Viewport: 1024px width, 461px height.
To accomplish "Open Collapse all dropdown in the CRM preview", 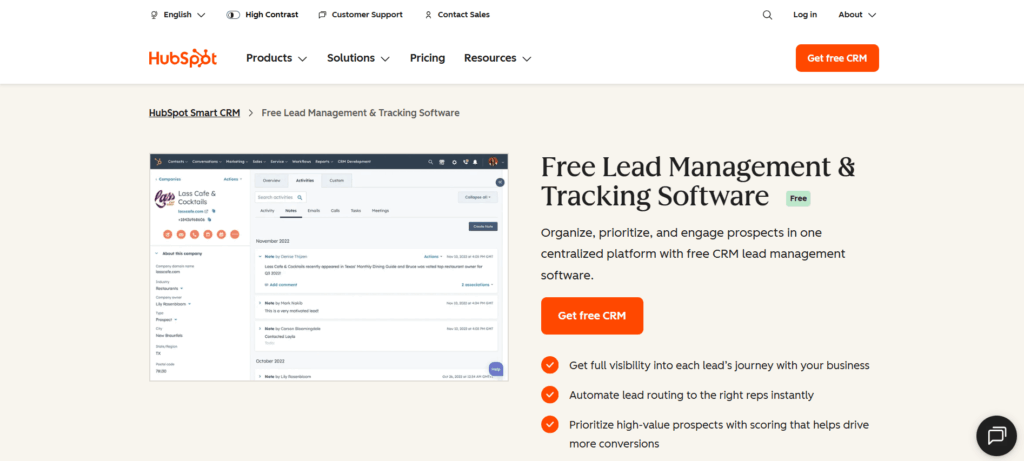I will [x=477, y=197].
